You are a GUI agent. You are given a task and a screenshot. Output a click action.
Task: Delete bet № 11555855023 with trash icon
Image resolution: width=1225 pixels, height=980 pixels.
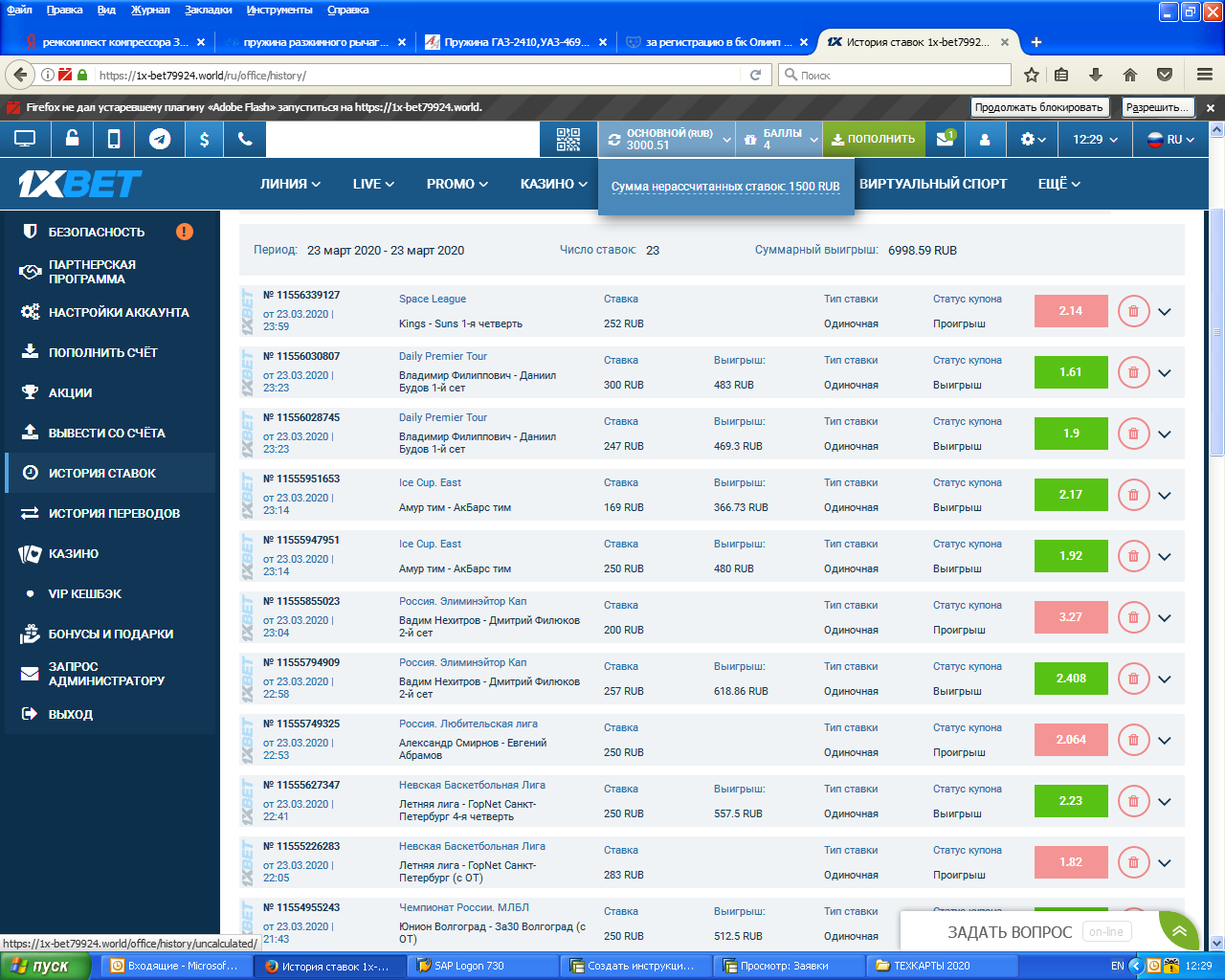(x=1133, y=617)
